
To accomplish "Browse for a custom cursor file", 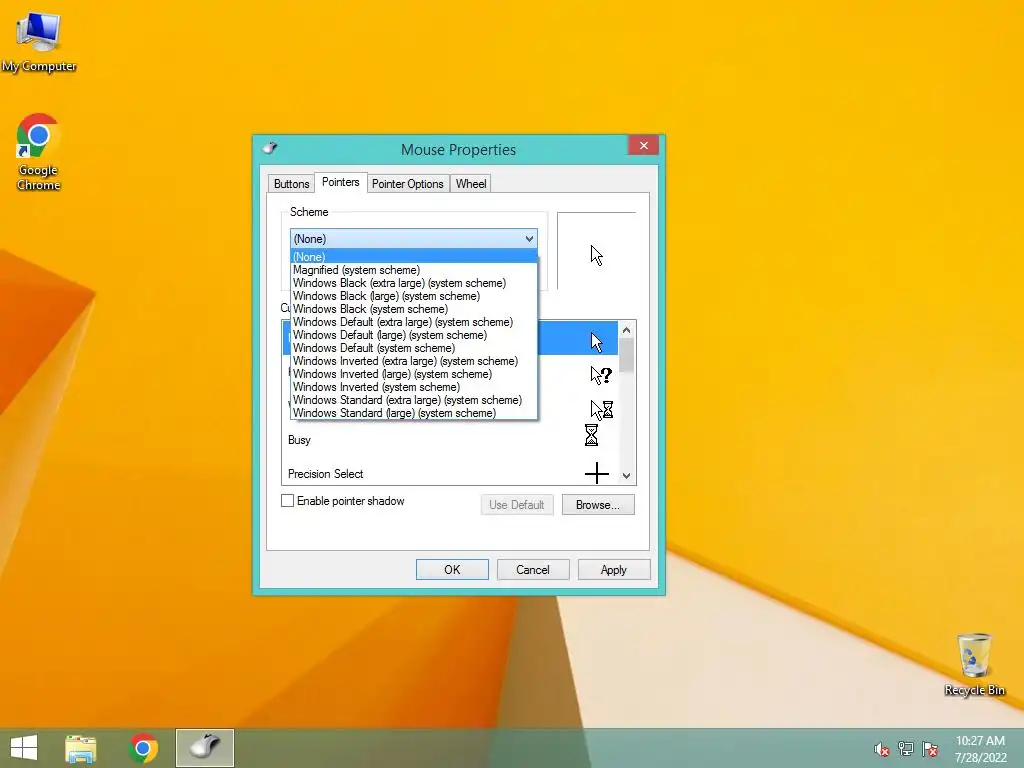I will coord(598,505).
